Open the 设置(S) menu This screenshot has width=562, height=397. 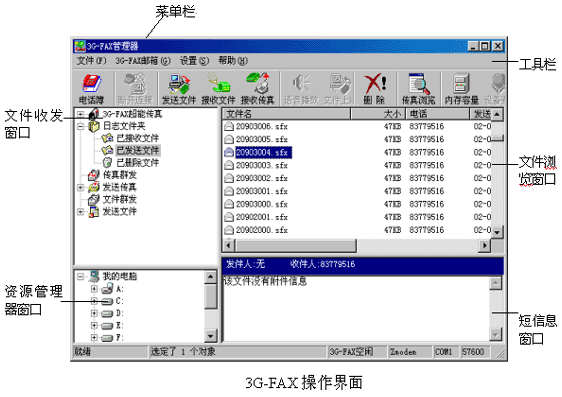pos(194,61)
